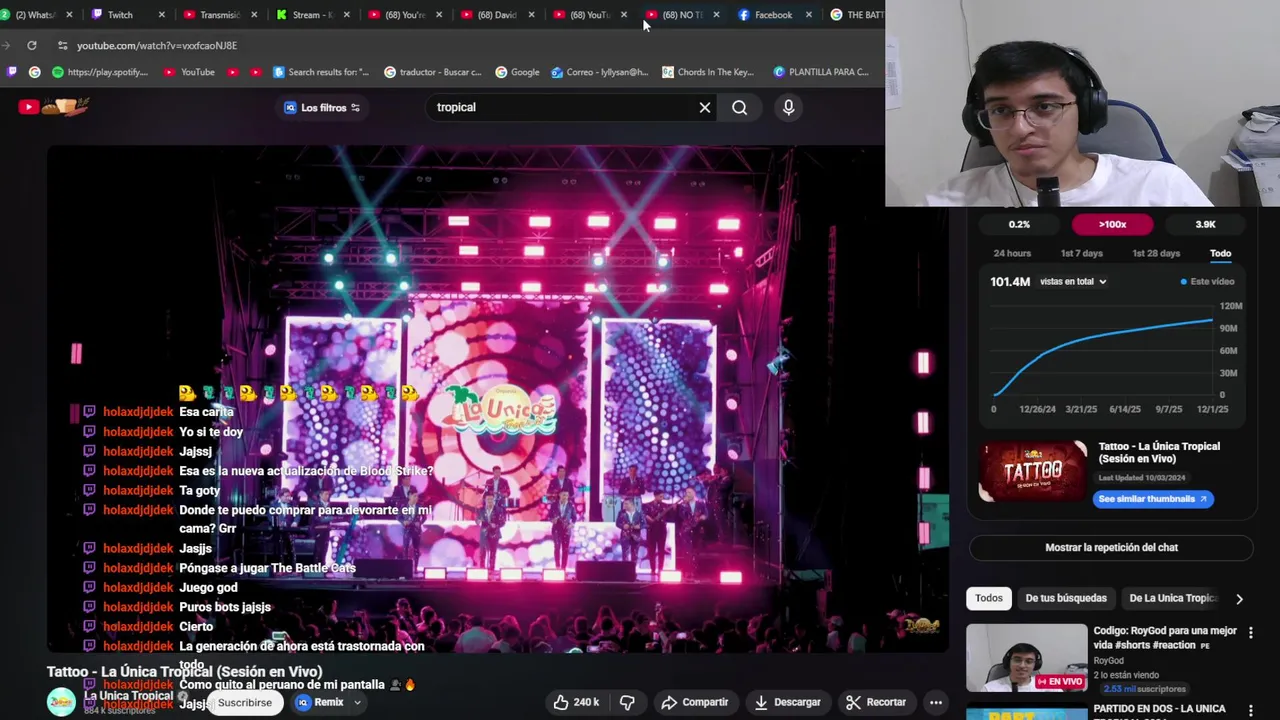
Task: Open the 'Google' bookmark
Action: [x=517, y=72]
